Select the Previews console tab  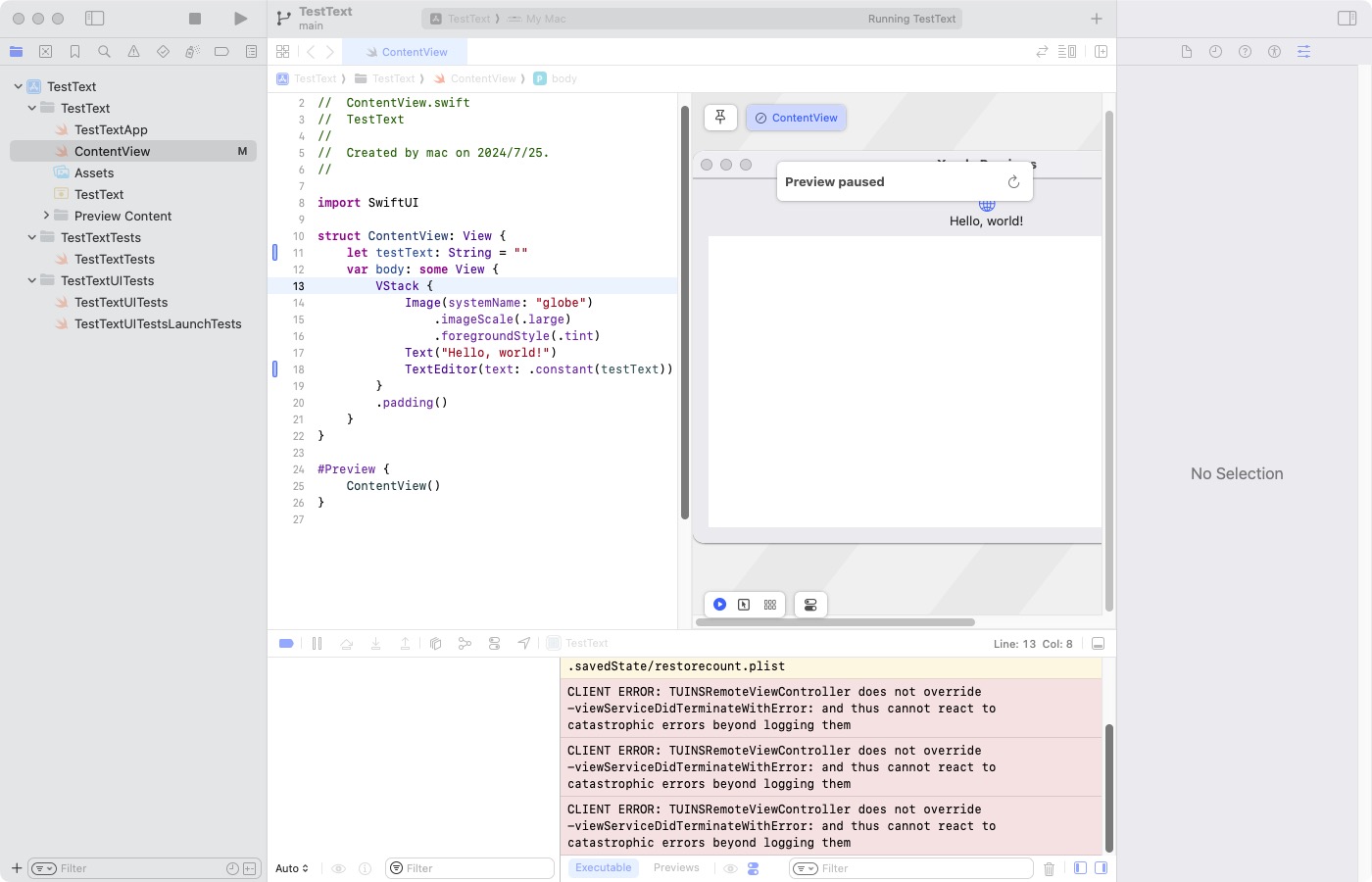[676, 867]
